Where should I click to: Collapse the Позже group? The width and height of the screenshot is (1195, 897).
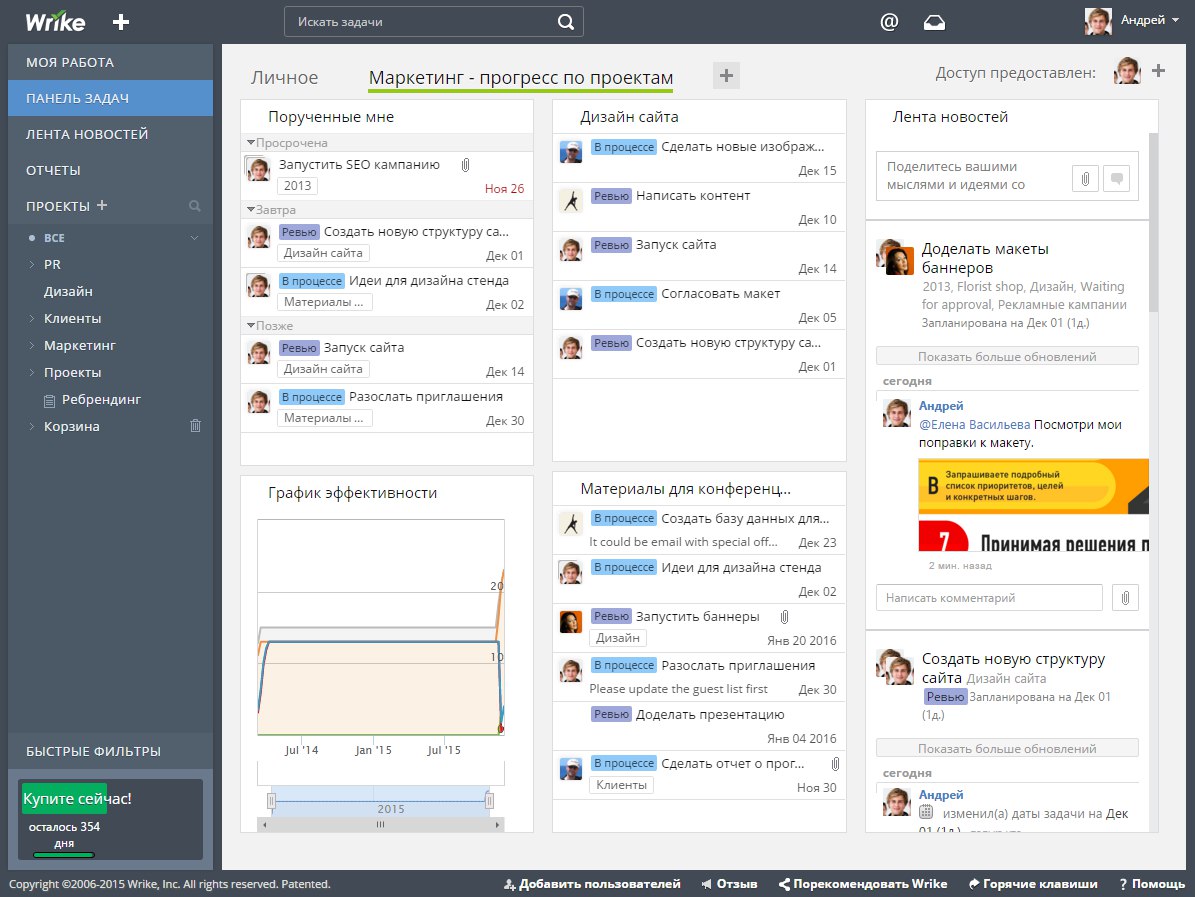[251, 325]
